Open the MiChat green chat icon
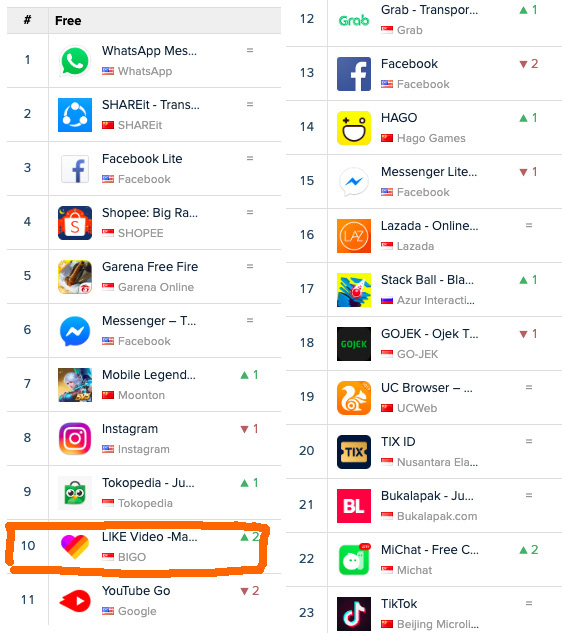The image size is (562, 633). point(354,560)
